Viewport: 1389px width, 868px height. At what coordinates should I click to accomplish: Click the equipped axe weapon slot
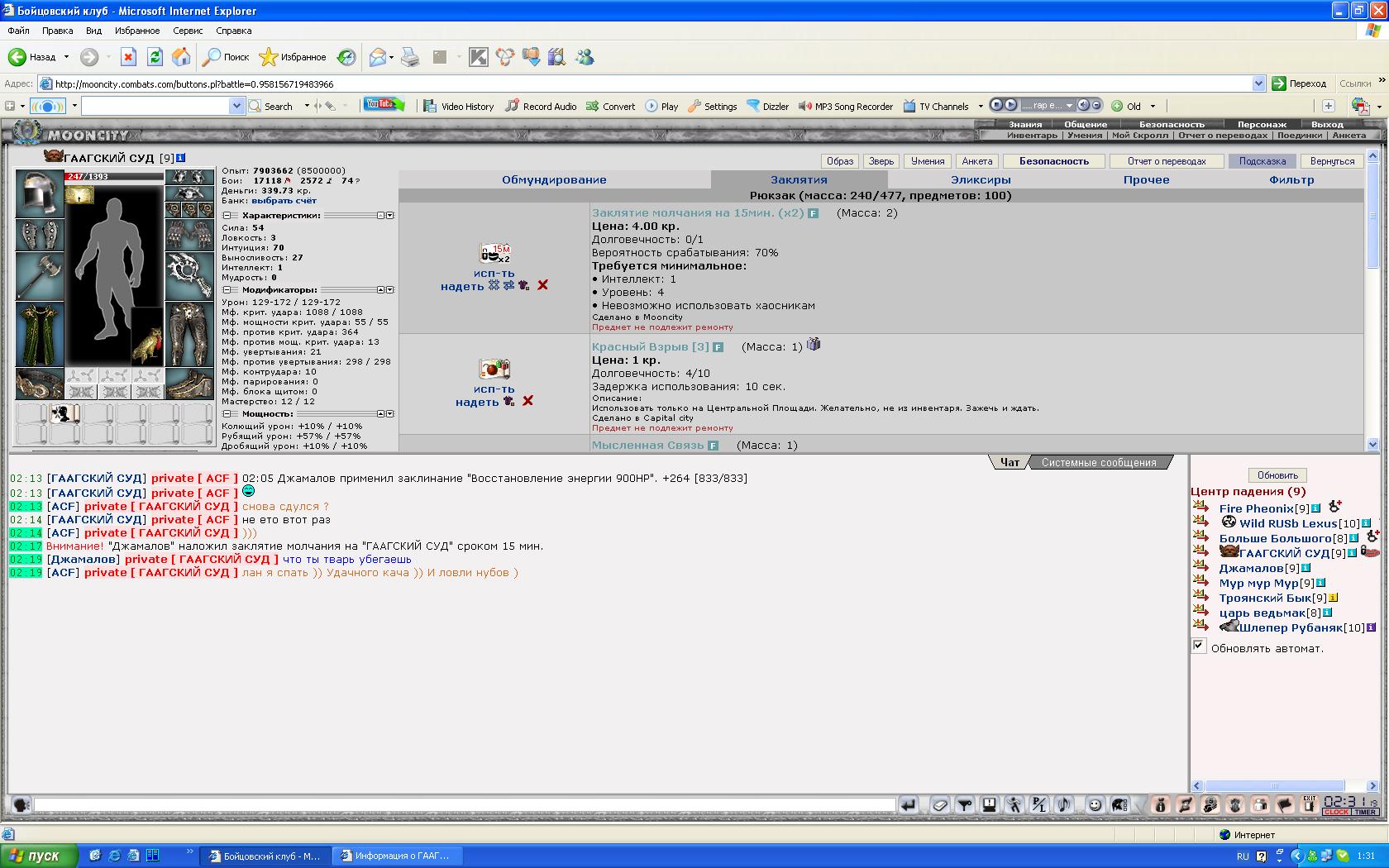click(x=39, y=275)
